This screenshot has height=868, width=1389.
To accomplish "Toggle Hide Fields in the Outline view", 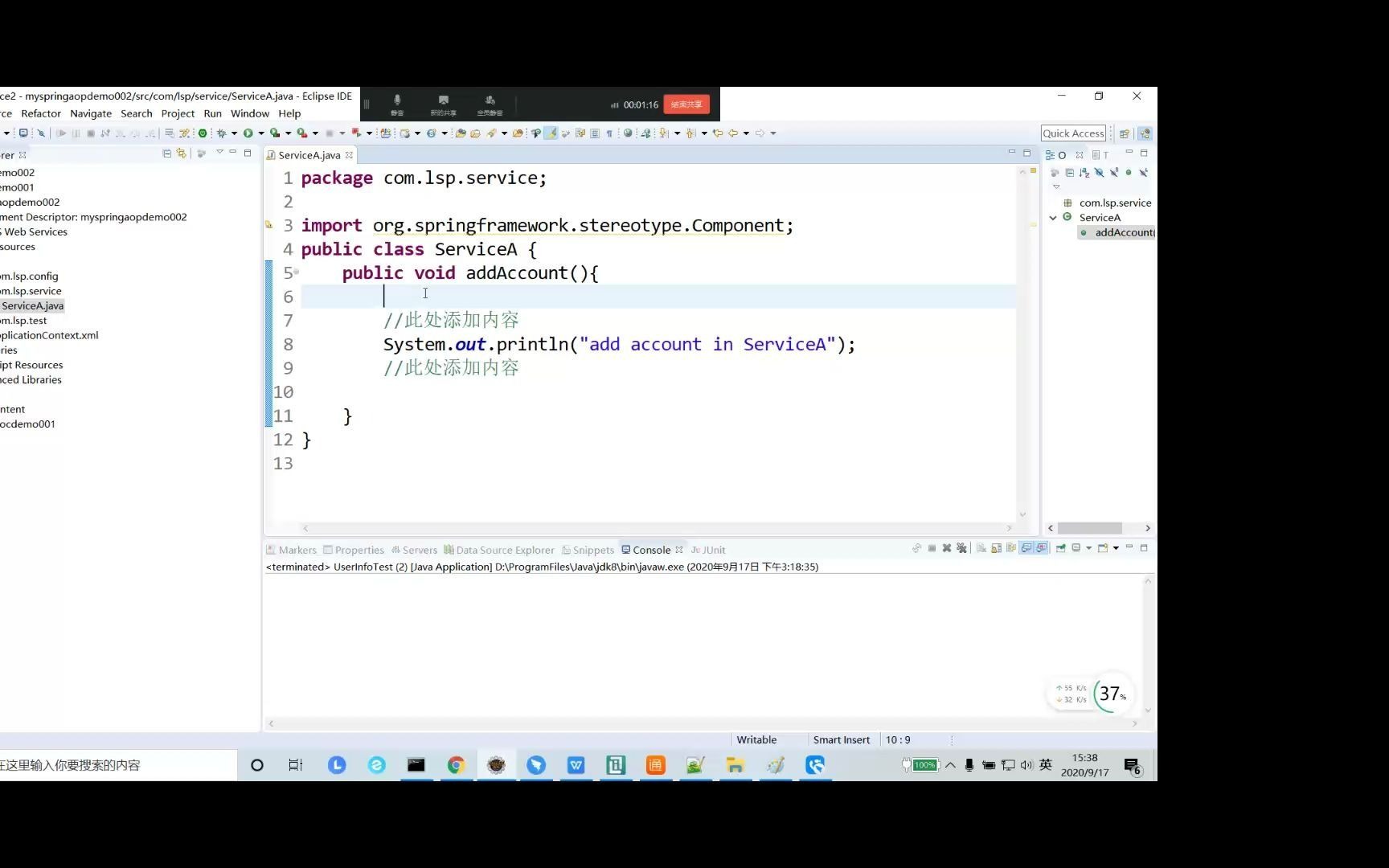I will (1100, 173).
